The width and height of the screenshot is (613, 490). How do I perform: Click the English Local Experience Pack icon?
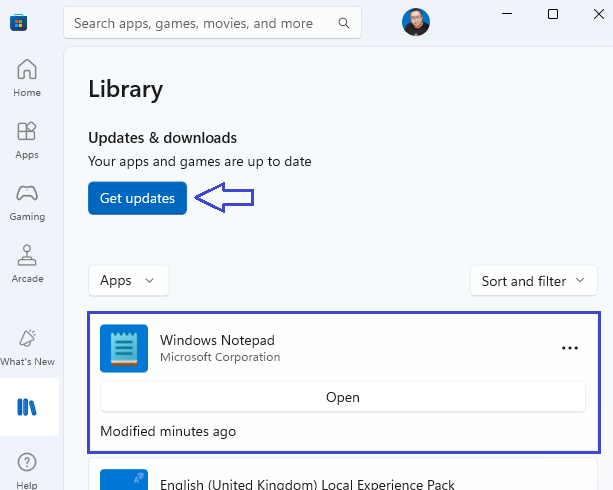point(124,478)
